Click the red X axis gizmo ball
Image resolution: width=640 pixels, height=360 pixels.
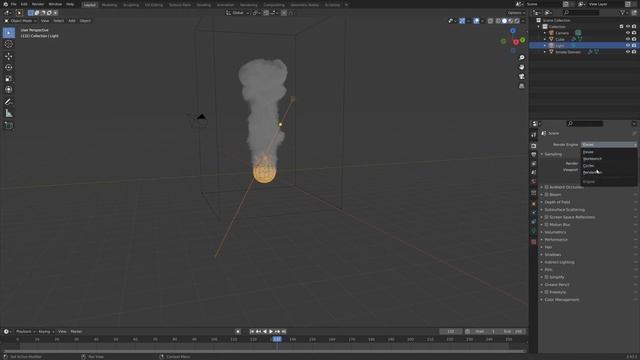click(516, 42)
